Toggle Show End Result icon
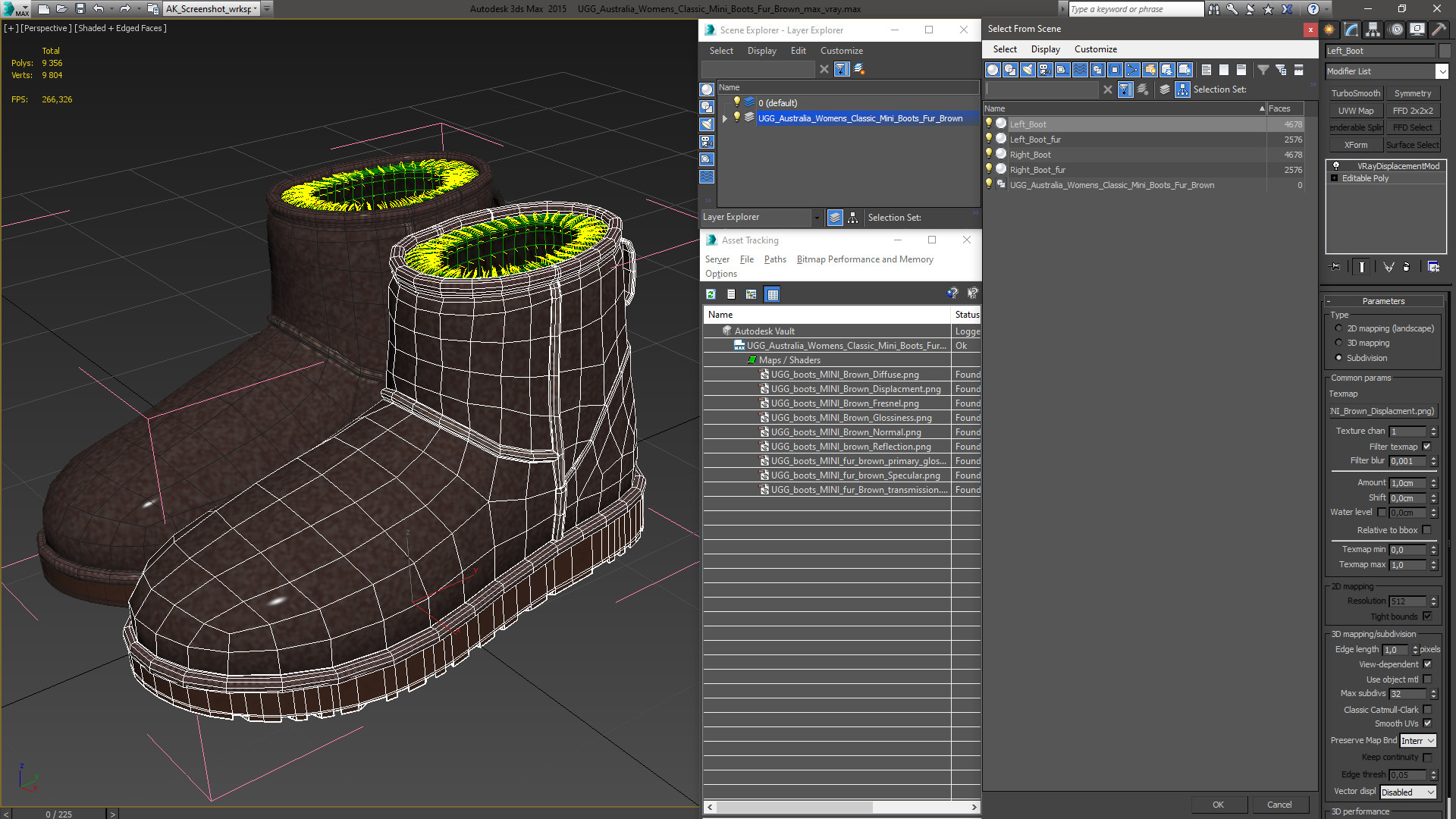This screenshot has height=819, width=1456. coord(1362,267)
